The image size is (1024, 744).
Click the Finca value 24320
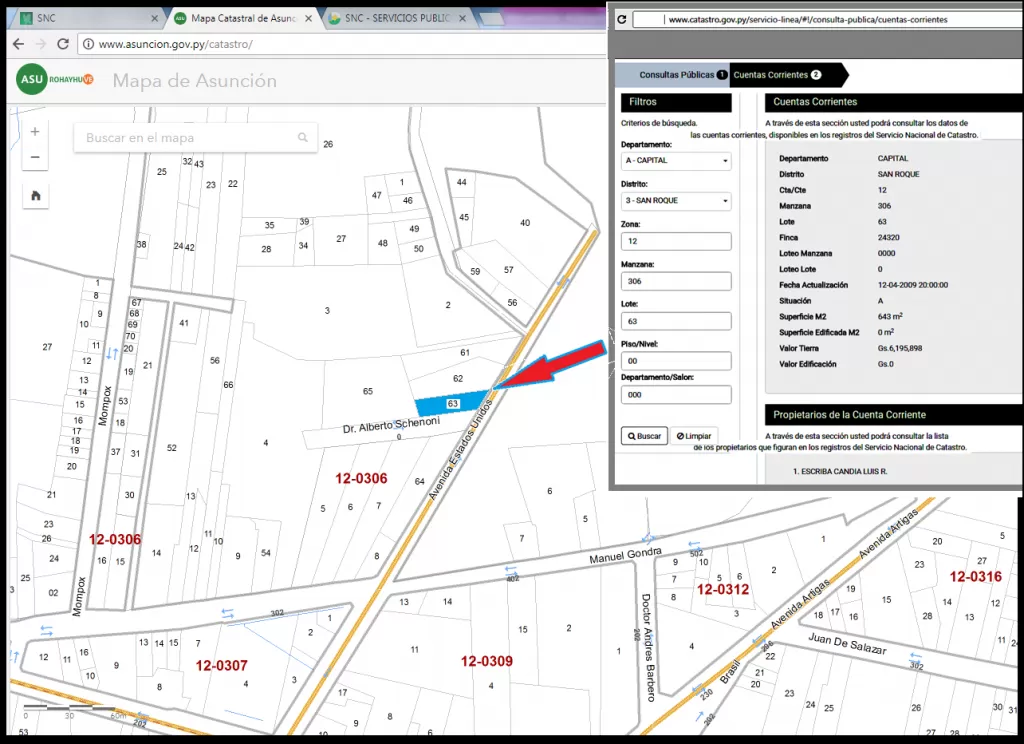(x=888, y=238)
